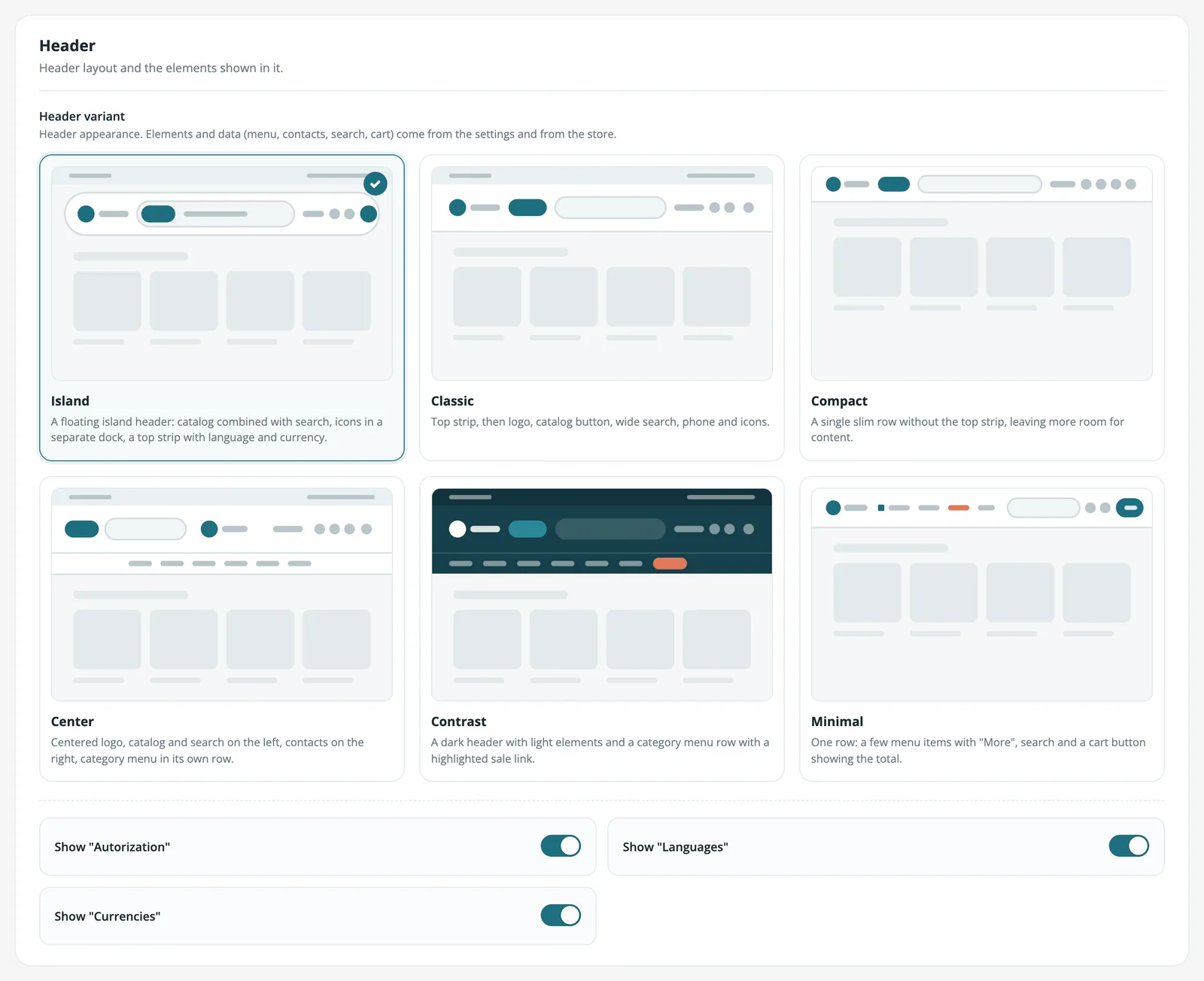
Task: Toggle Show "Currencies" switch
Action: pos(561,916)
